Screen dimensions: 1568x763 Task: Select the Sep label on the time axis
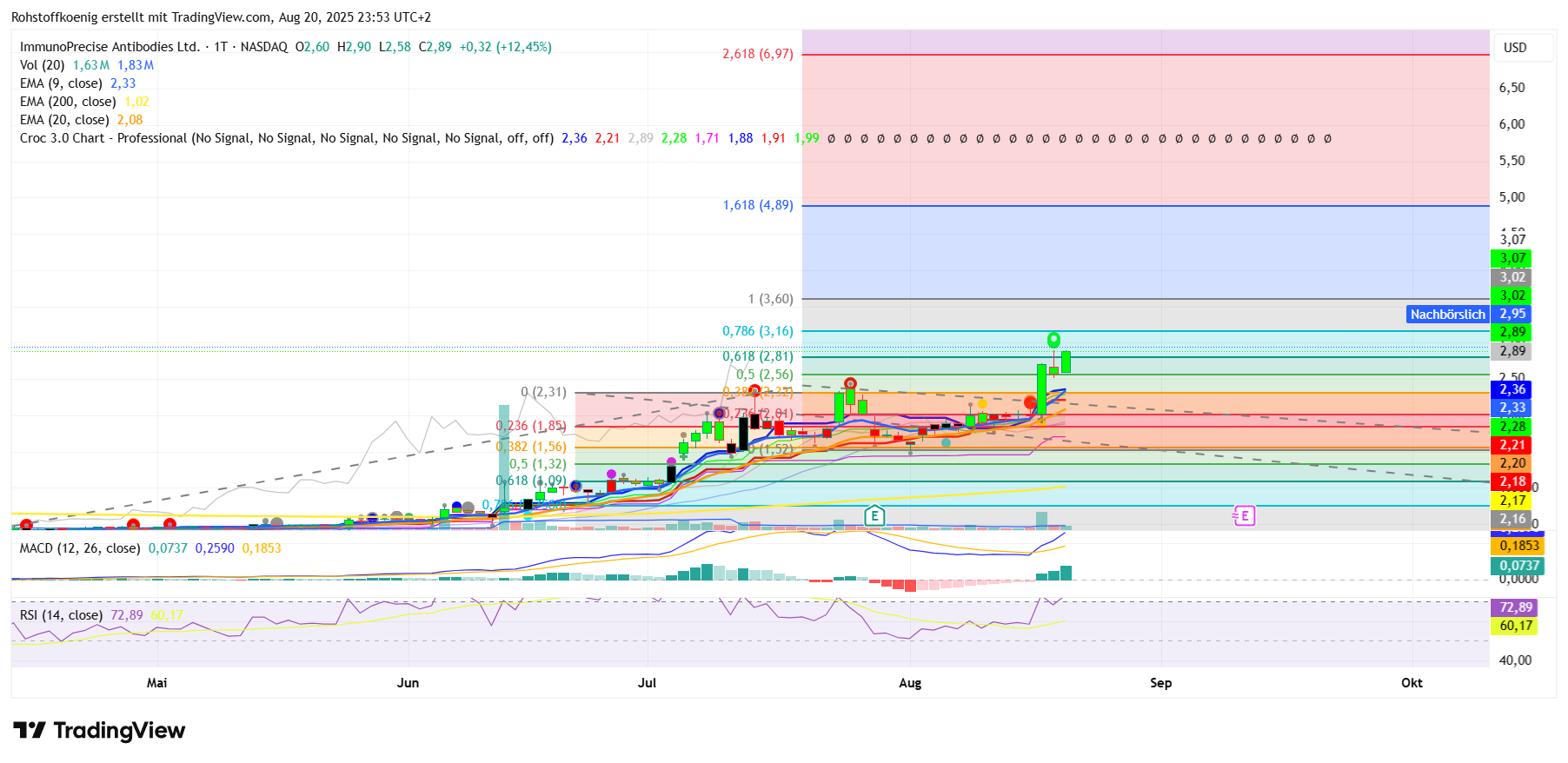pyautogui.click(x=1160, y=683)
